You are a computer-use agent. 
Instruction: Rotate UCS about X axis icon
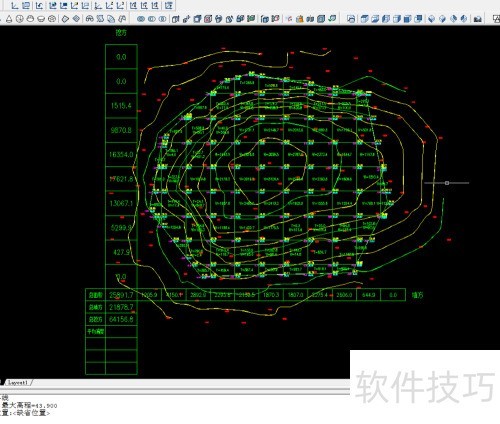tap(133, 5)
